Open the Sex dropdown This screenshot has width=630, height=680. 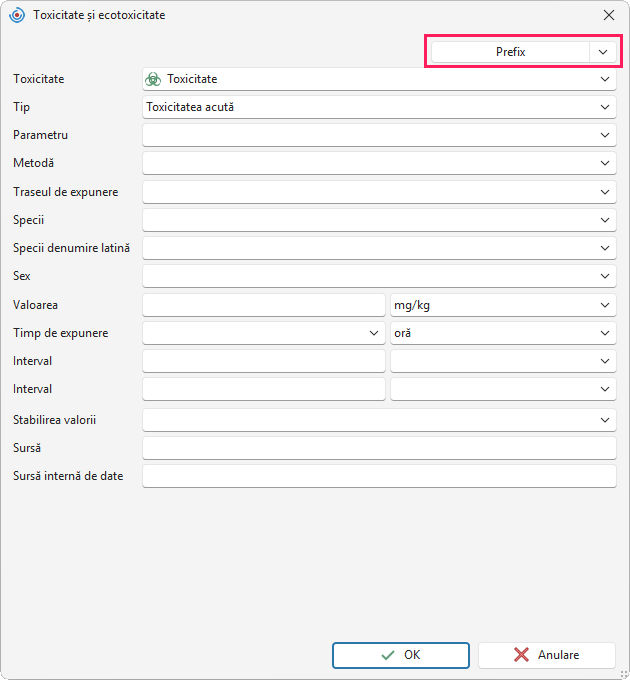(x=379, y=276)
